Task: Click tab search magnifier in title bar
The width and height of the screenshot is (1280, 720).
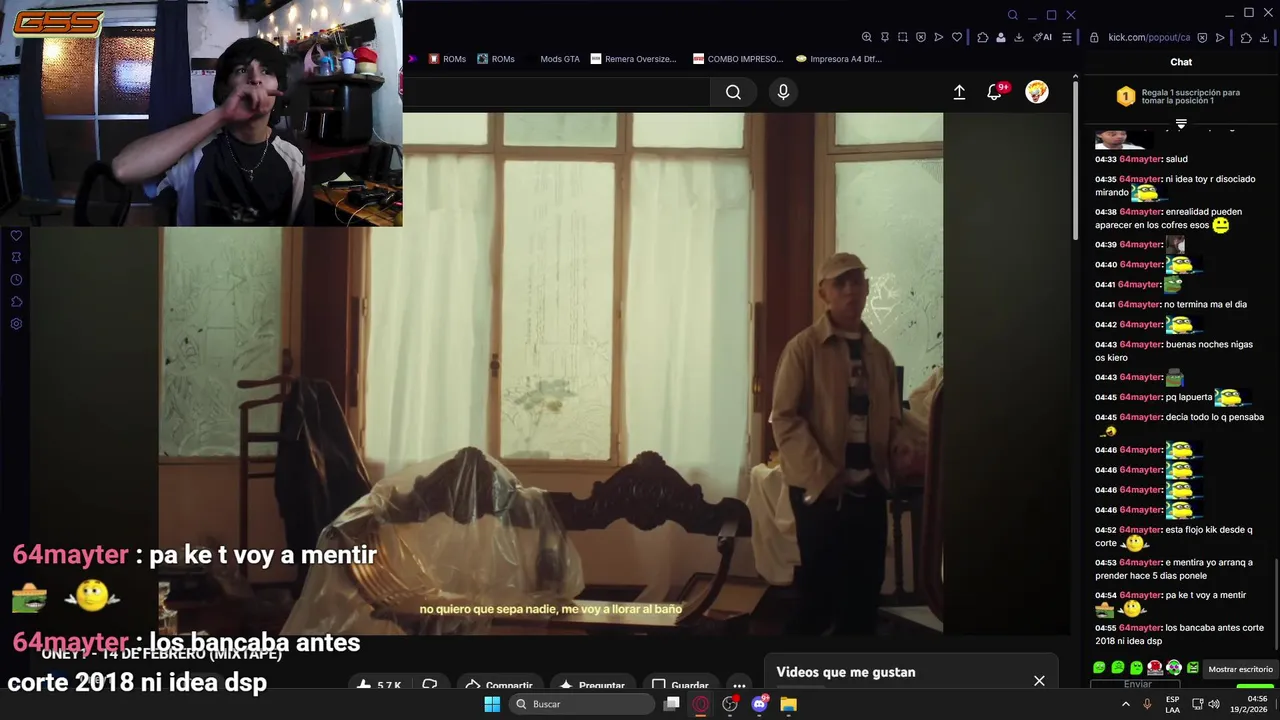Action: pyautogui.click(x=1013, y=15)
